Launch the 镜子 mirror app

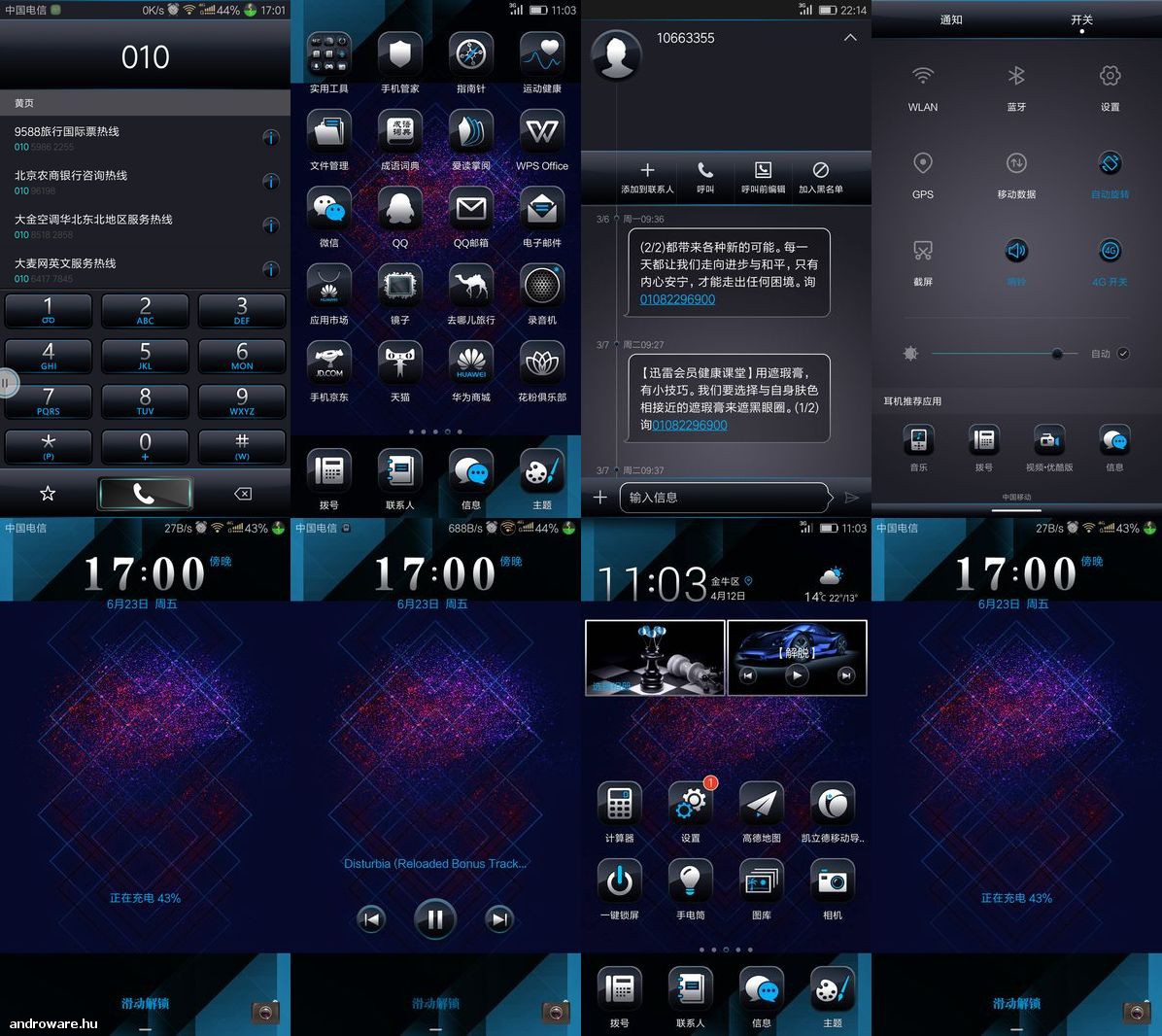point(399,287)
